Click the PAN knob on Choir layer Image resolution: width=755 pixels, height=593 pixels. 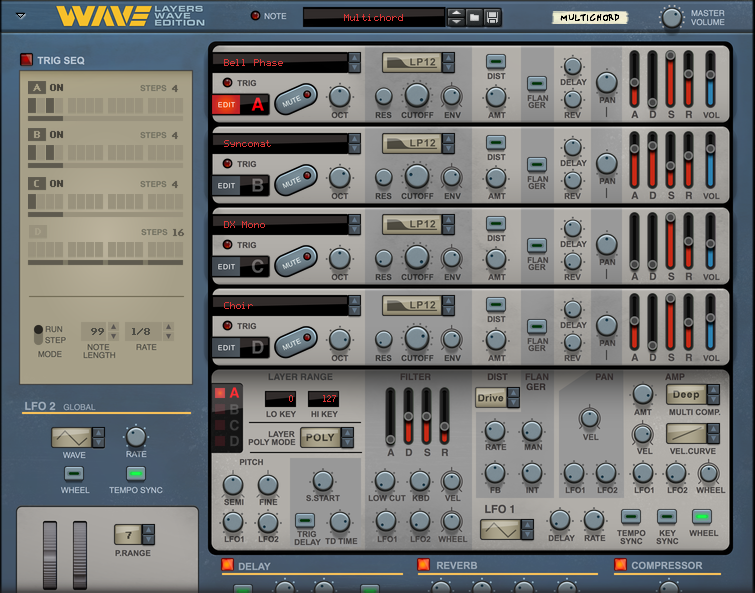point(607,325)
